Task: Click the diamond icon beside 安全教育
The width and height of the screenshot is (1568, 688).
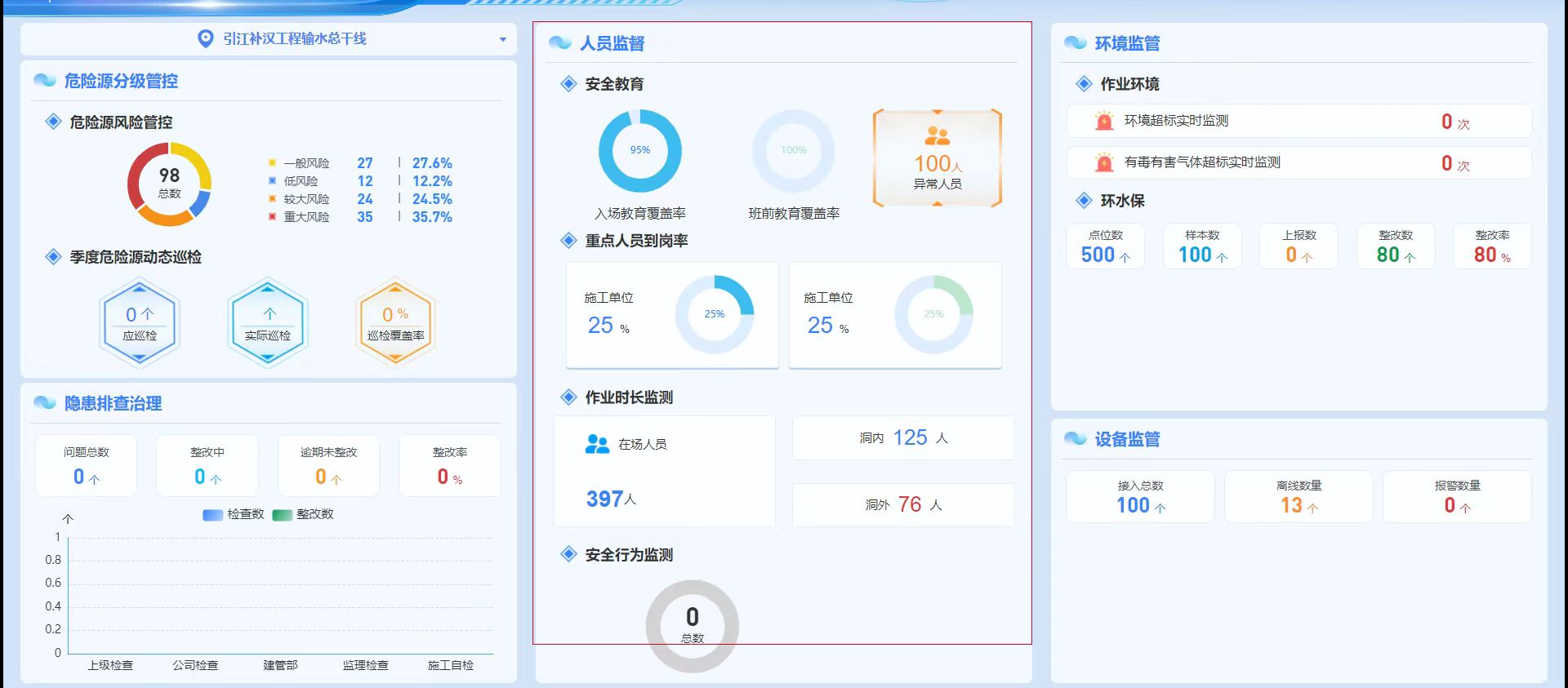Action: 569,83
